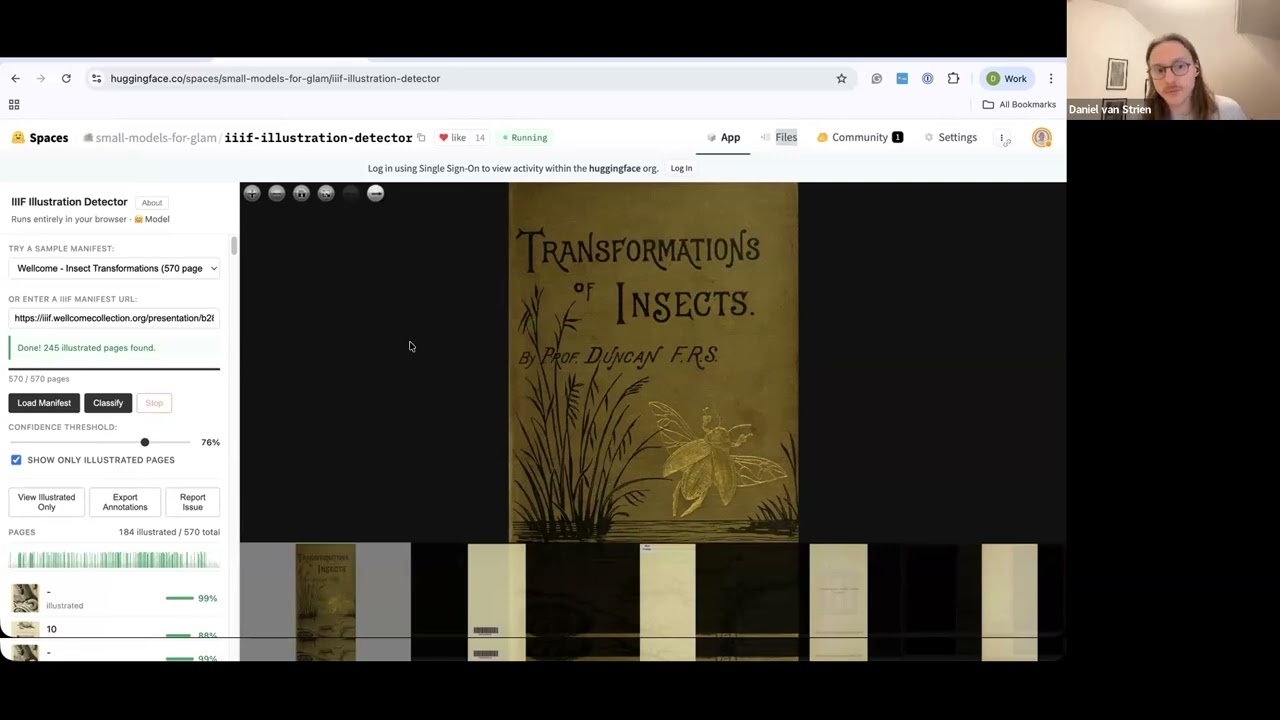Open the browser apps grid icon
Image resolution: width=1280 pixels, height=720 pixels.
click(14, 104)
